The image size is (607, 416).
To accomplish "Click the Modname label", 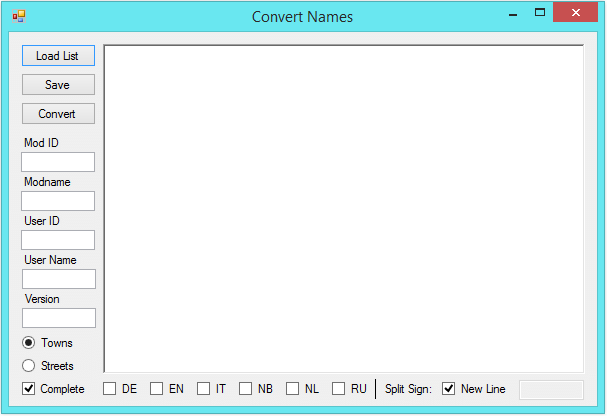I will point(47,182).
